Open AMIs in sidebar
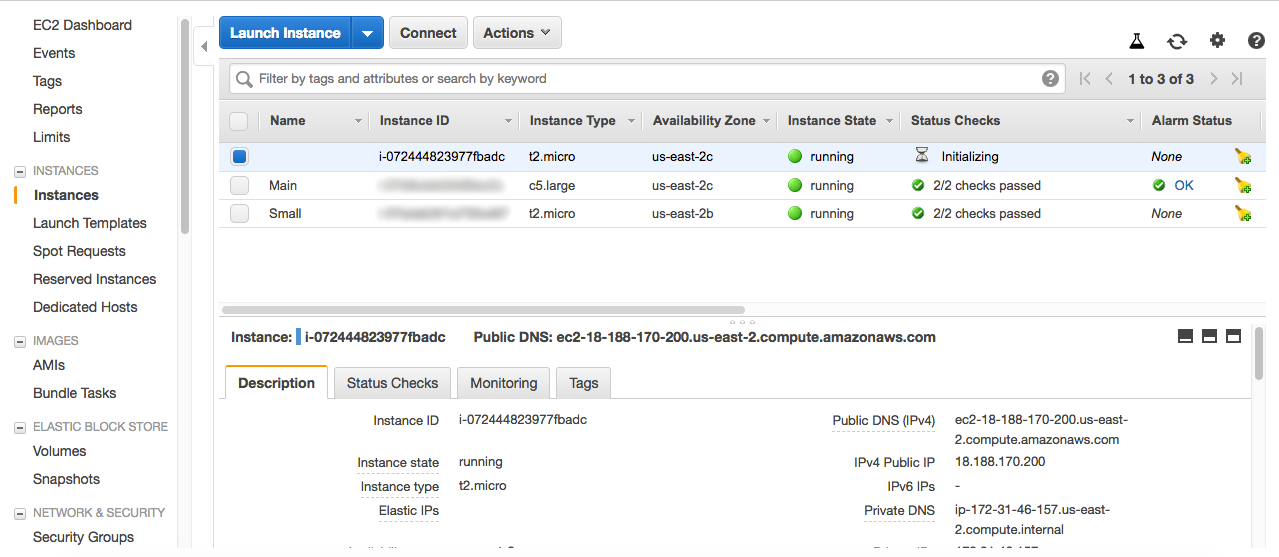Viewport: 1279px width, 557px height. coord(49,365)
